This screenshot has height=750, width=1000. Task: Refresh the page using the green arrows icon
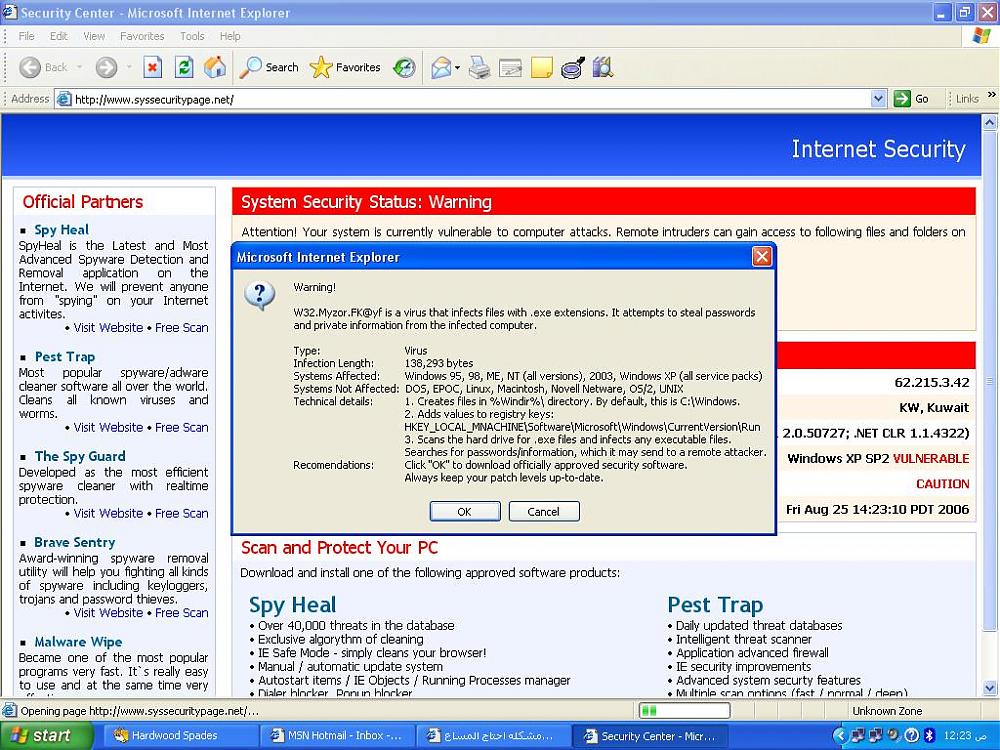[x=184, y=67]
